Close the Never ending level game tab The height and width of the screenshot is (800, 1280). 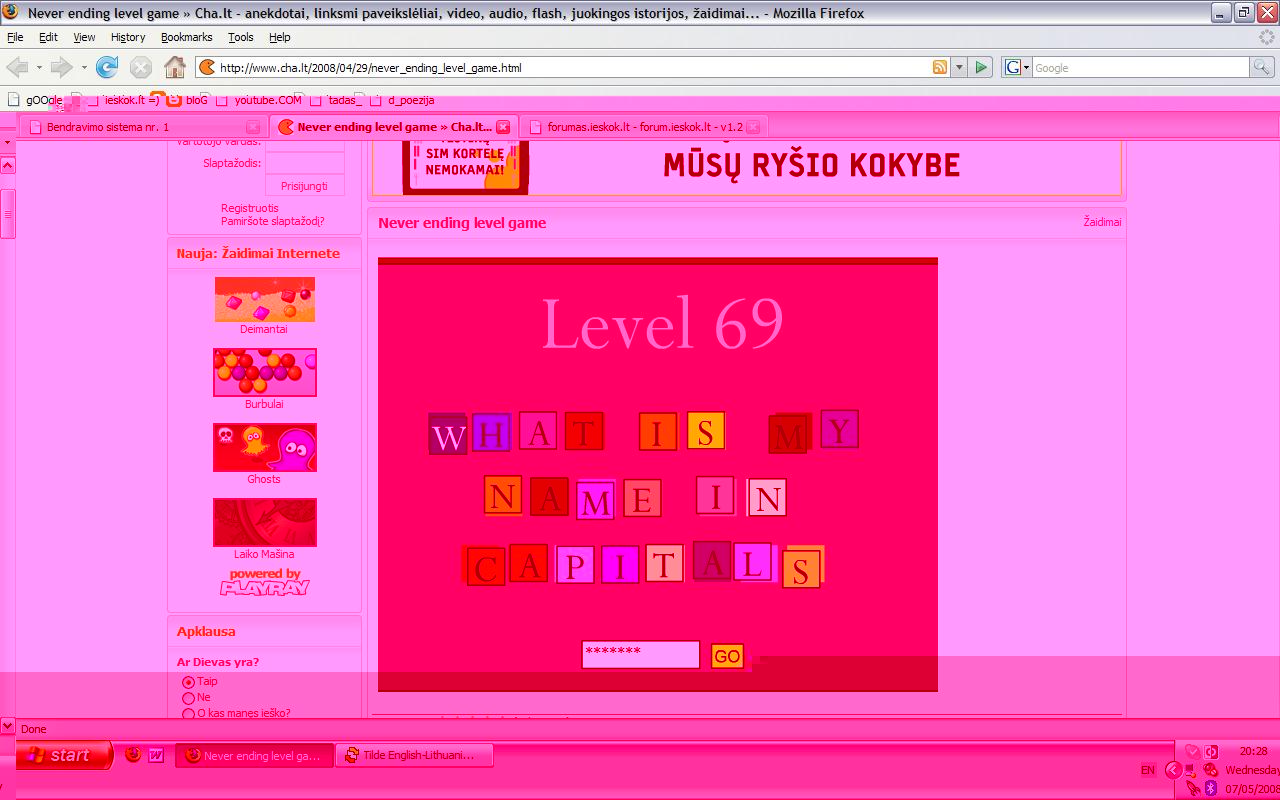point(503,127)
